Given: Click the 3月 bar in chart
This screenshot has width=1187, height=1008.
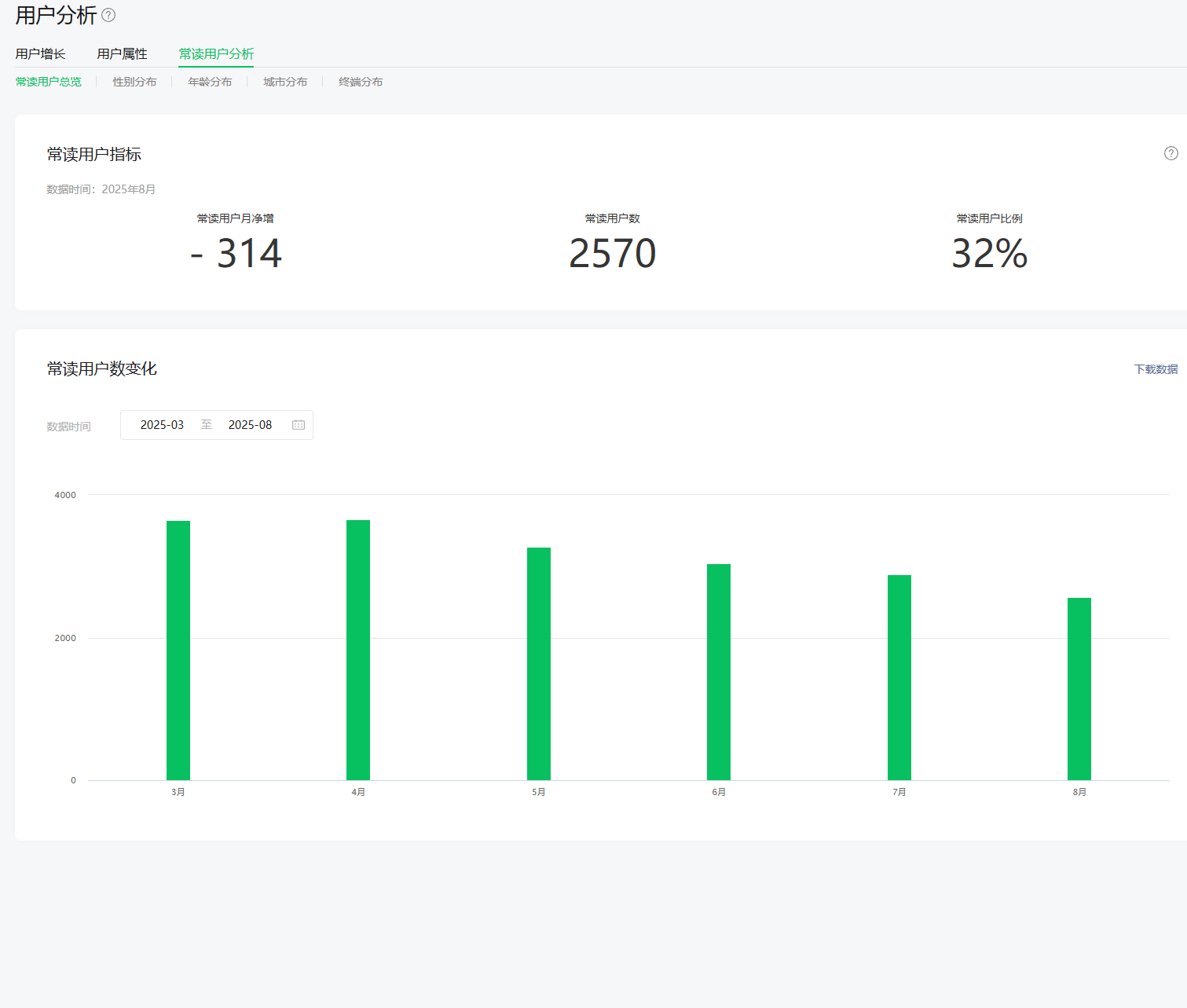Looking at the screenshot, I should click(178, 651).
